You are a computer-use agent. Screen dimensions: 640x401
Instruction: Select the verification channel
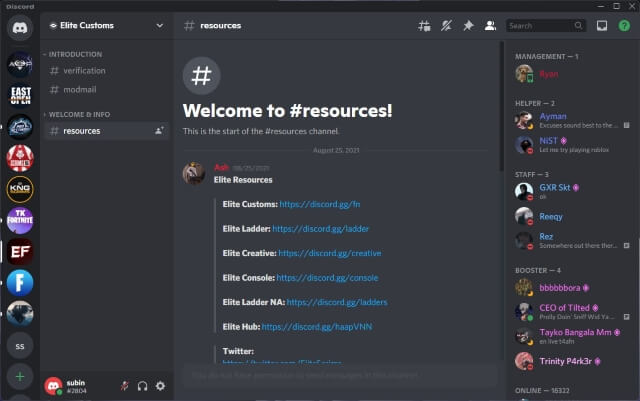84,71
